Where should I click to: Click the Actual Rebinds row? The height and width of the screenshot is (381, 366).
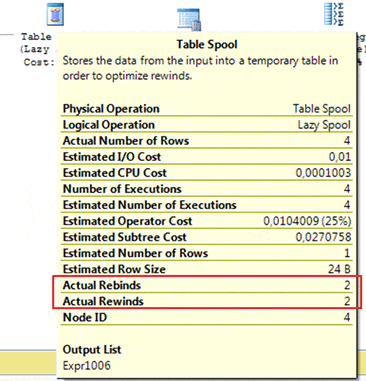click(x=207, y=285)
